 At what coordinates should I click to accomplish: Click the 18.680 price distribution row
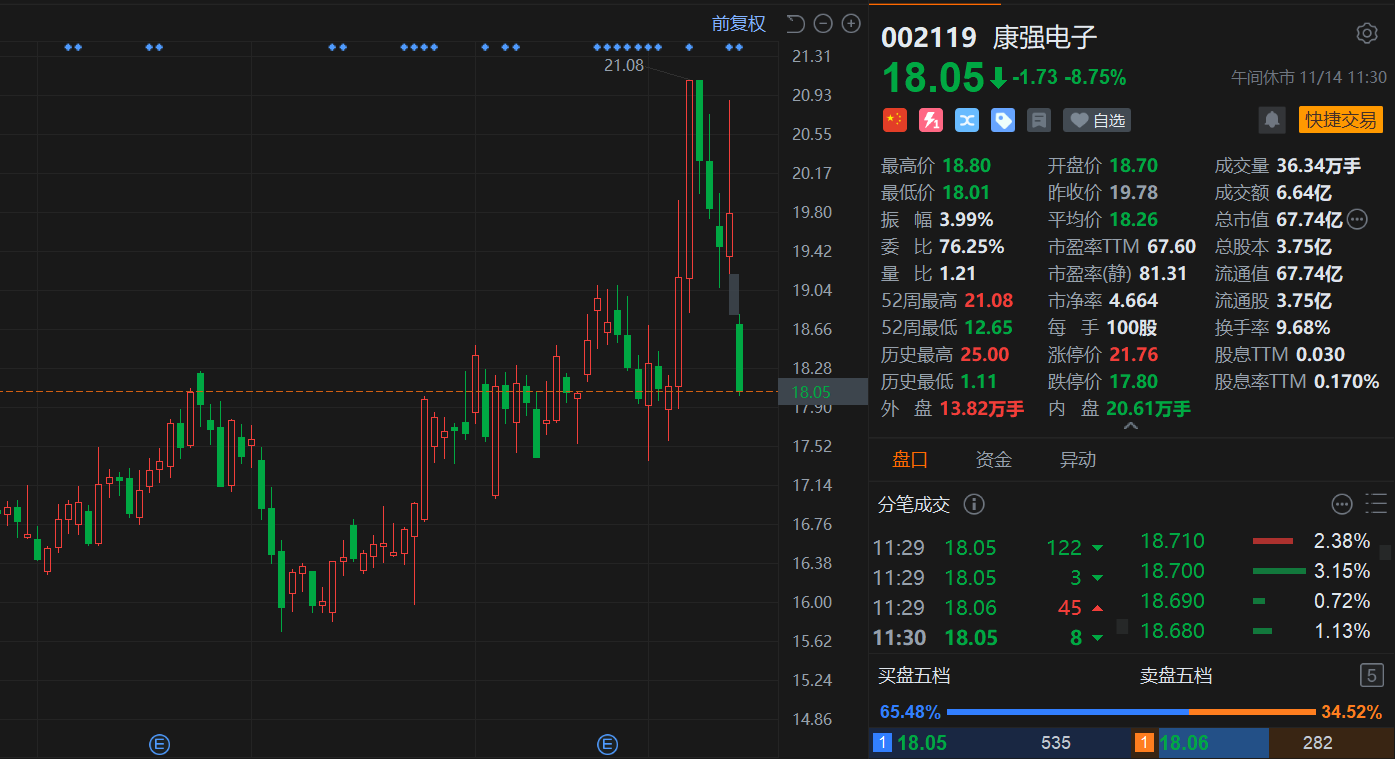click(x=1255, y=631)
